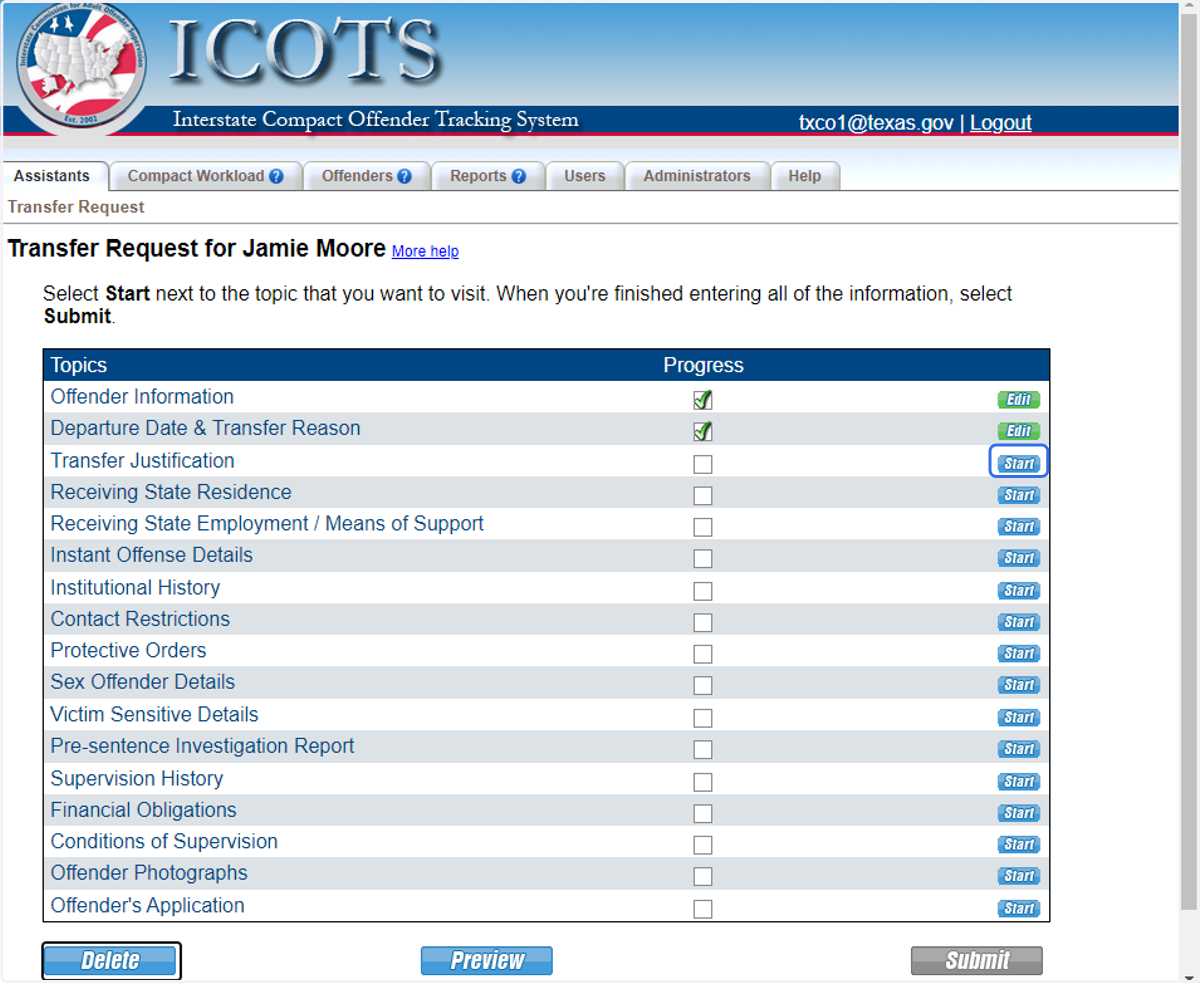Edit Departure Date & Transfer Reason

(1018, 431)
